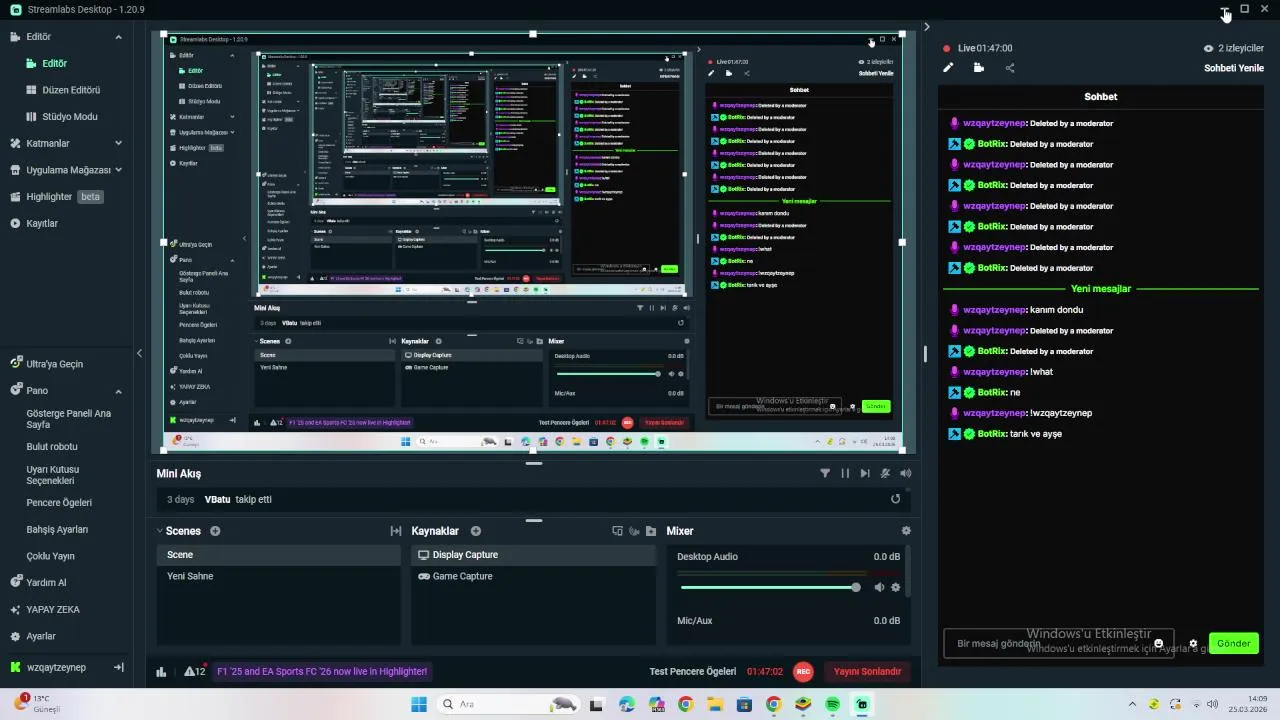
Task: Open Bulut robotu page
Action: pos(52,446)
